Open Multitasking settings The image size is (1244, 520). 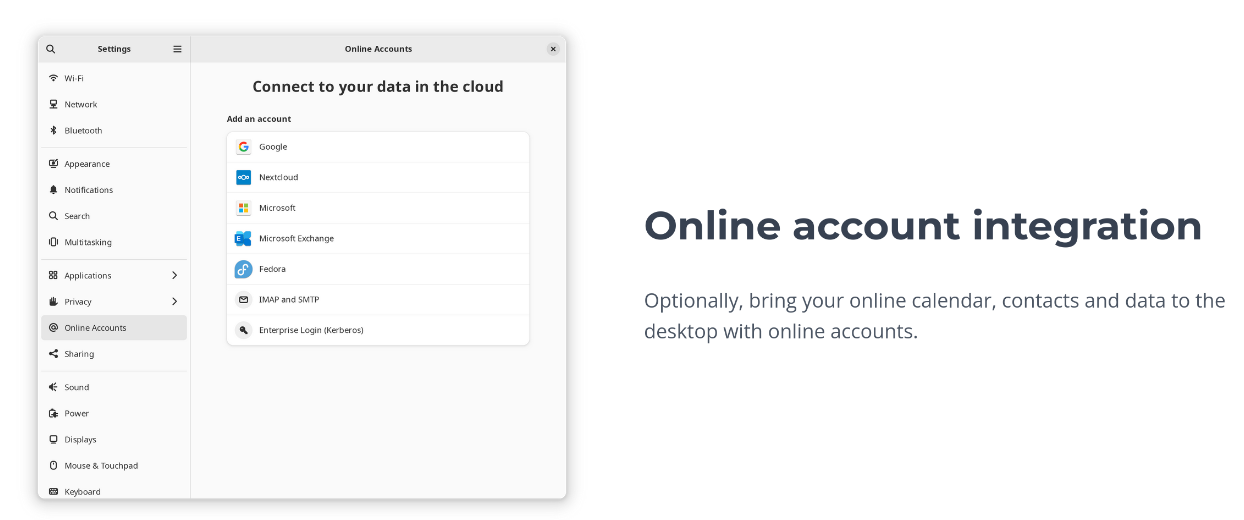[x=114, y=242]
